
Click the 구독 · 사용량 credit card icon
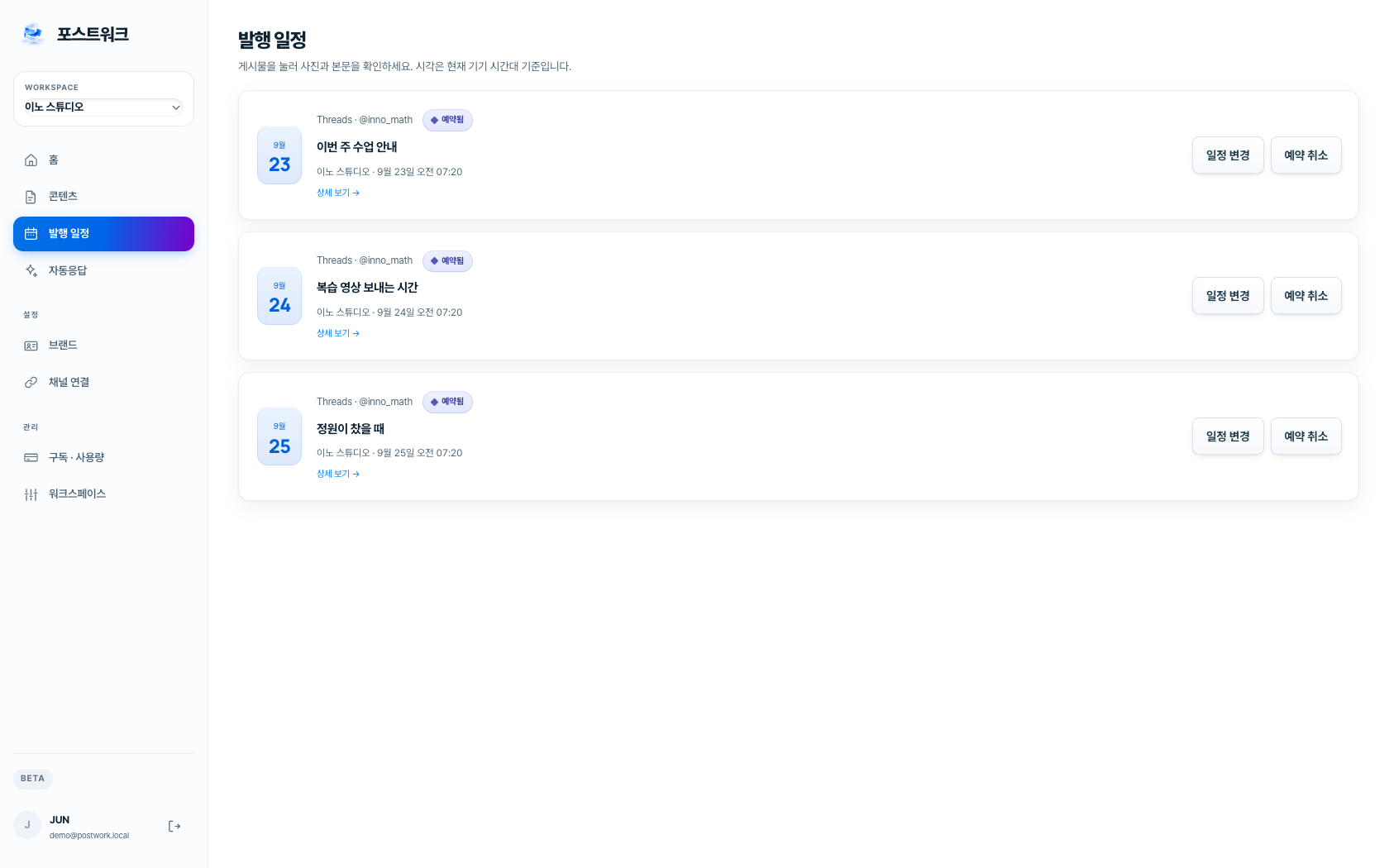pyautogui.click(x=31, y=457)
